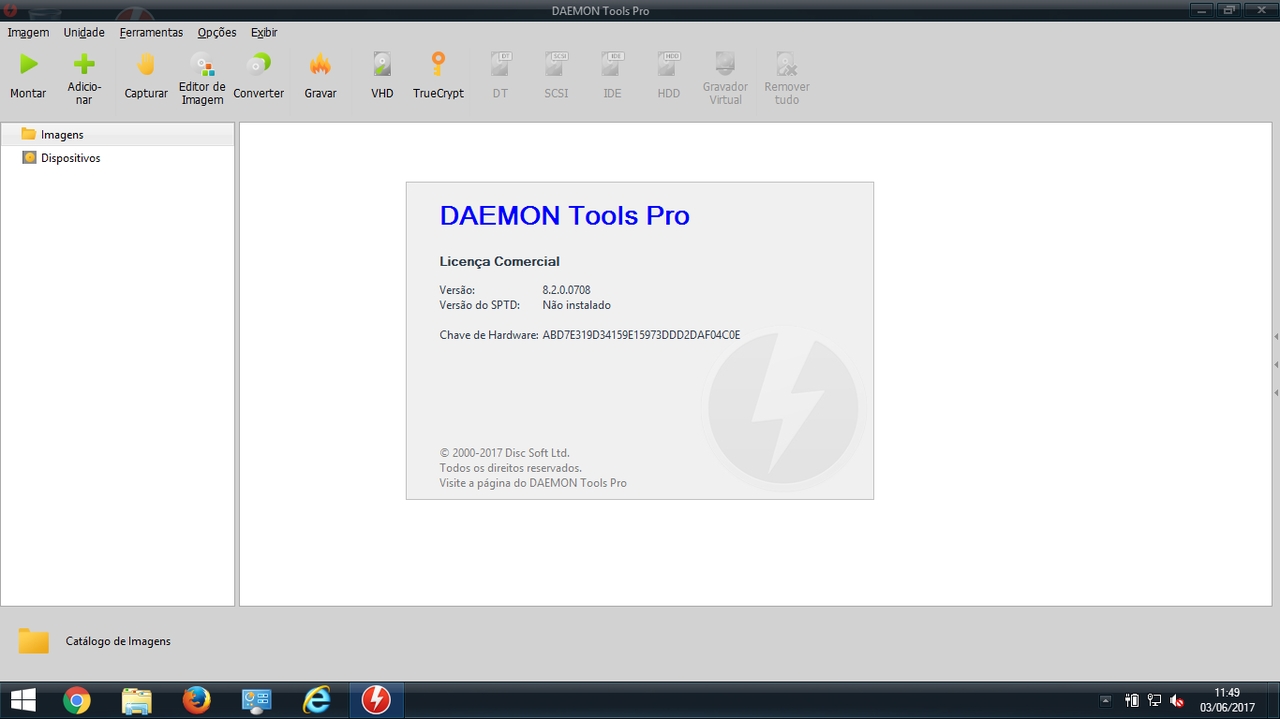
Task: Click the DAEMON Tools taskbar button
Action: click(376, 700)
